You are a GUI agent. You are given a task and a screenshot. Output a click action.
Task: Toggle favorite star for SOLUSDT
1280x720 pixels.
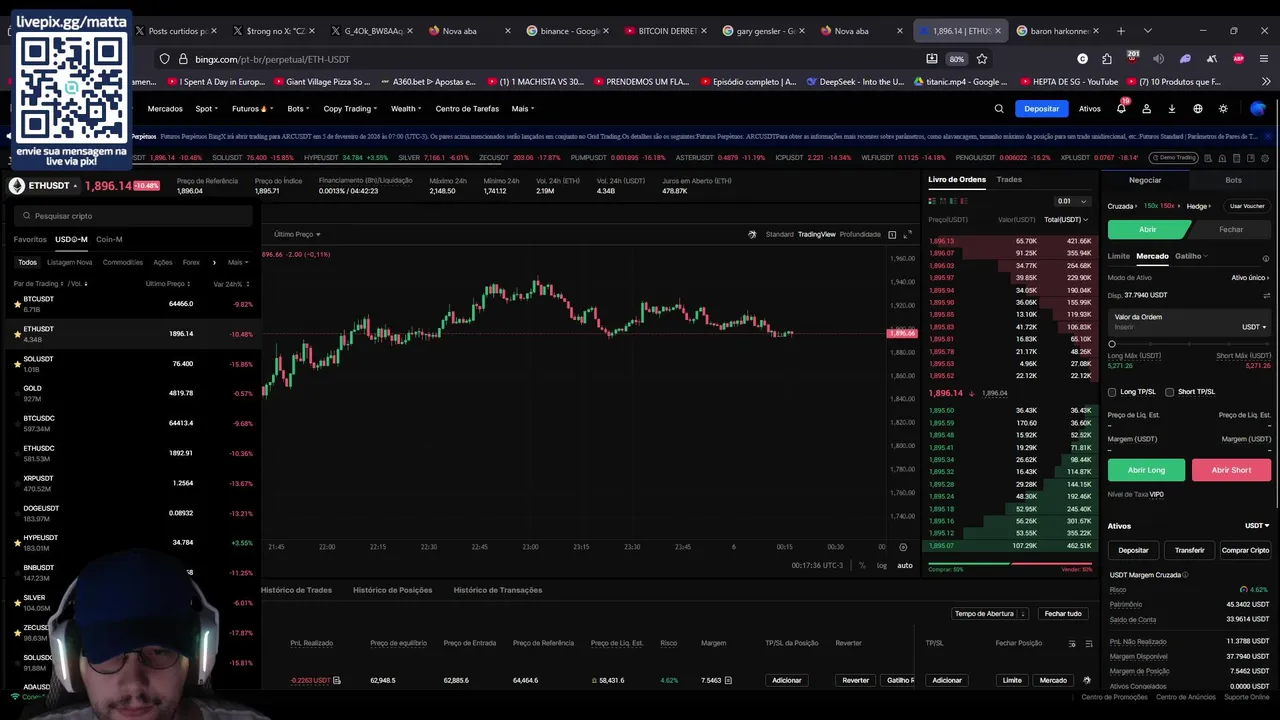pyautogui.click(x=17, y=364)
